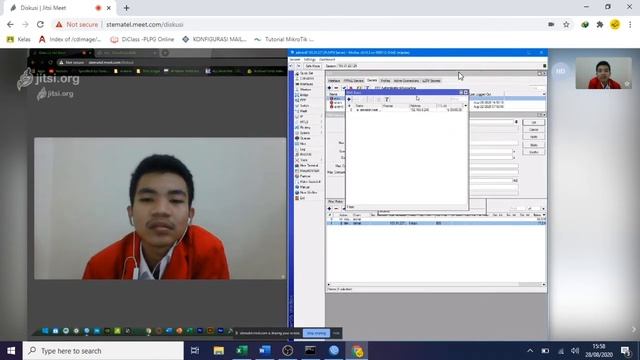This screenshot has width=640, height=360.
Task: Open KONFIGURASI MAIL bookmark
Action: (214, 39)
